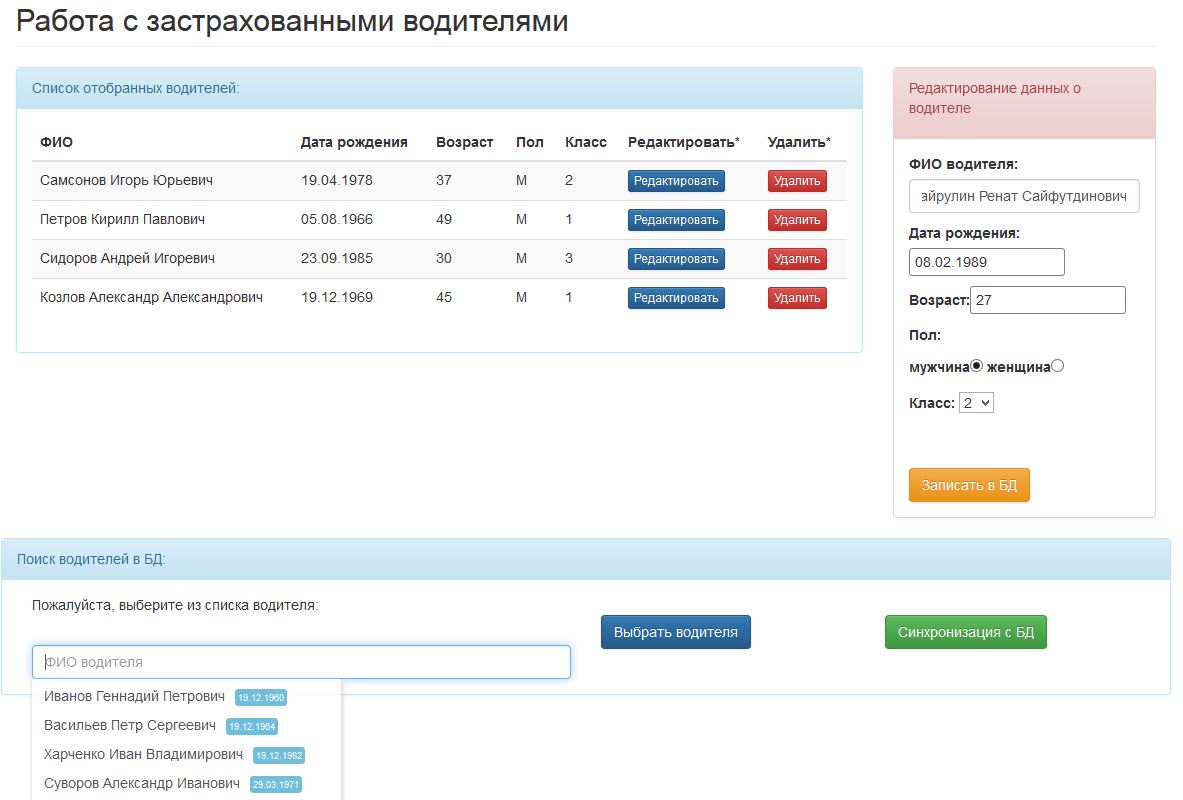Click the gender value in Петров's row
The height and width of the screenshot is (800, 1183).
521,220
